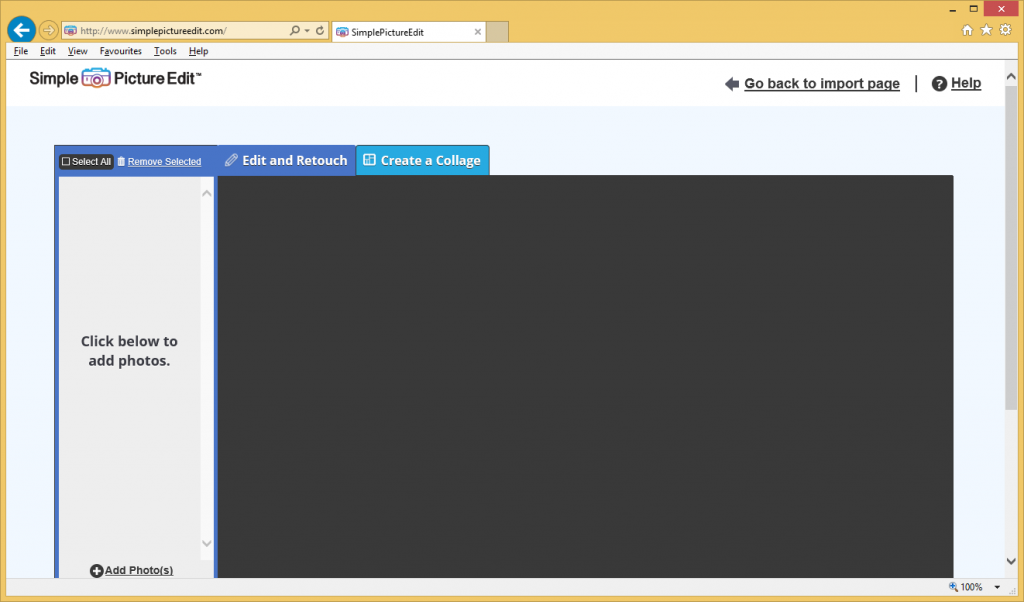This screenshot has width=1024, height=602.
Task: Close the SimplePictureEdit tab
Action: 477,31
